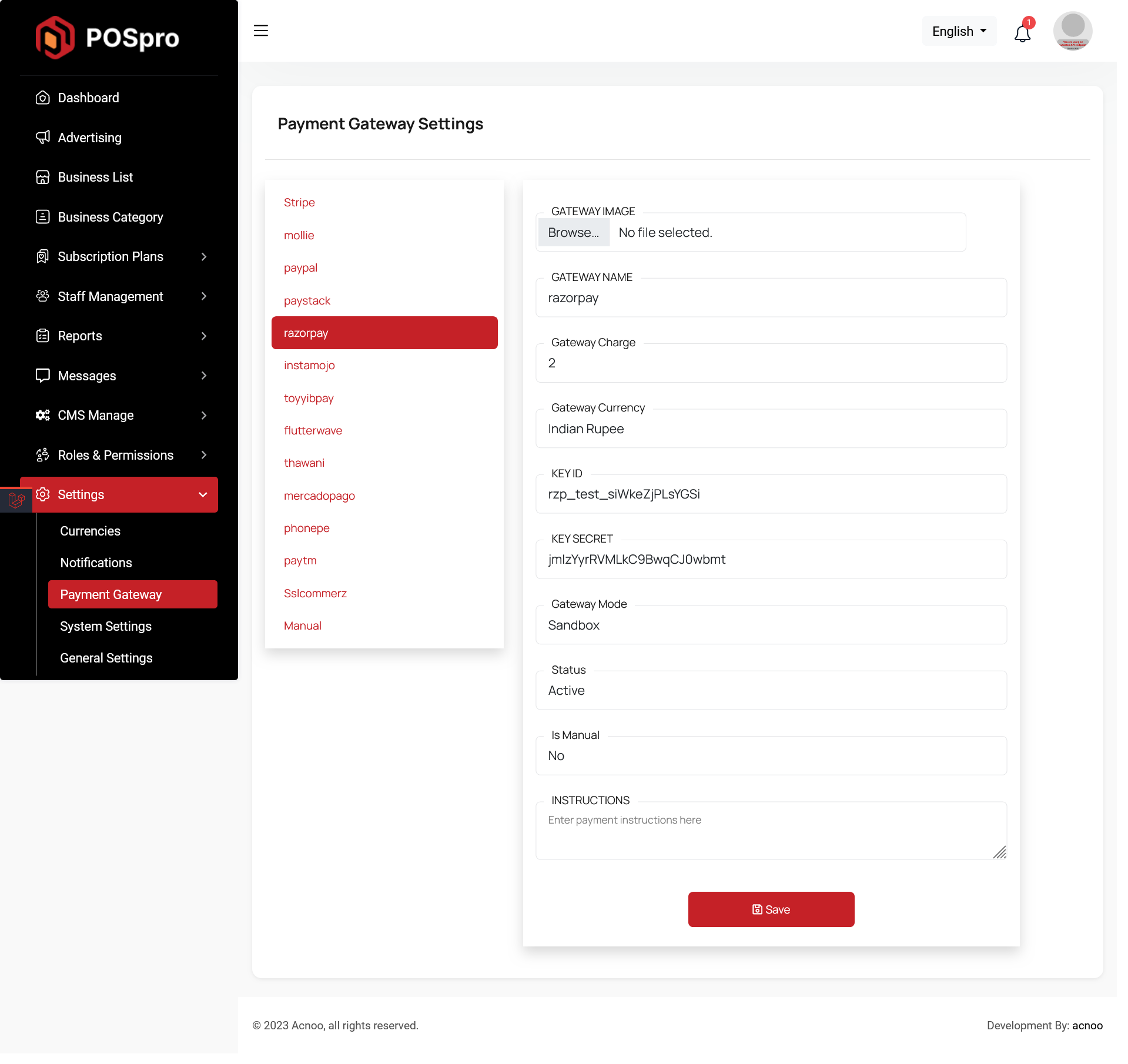Click Browse to upload gateway image

573,233
